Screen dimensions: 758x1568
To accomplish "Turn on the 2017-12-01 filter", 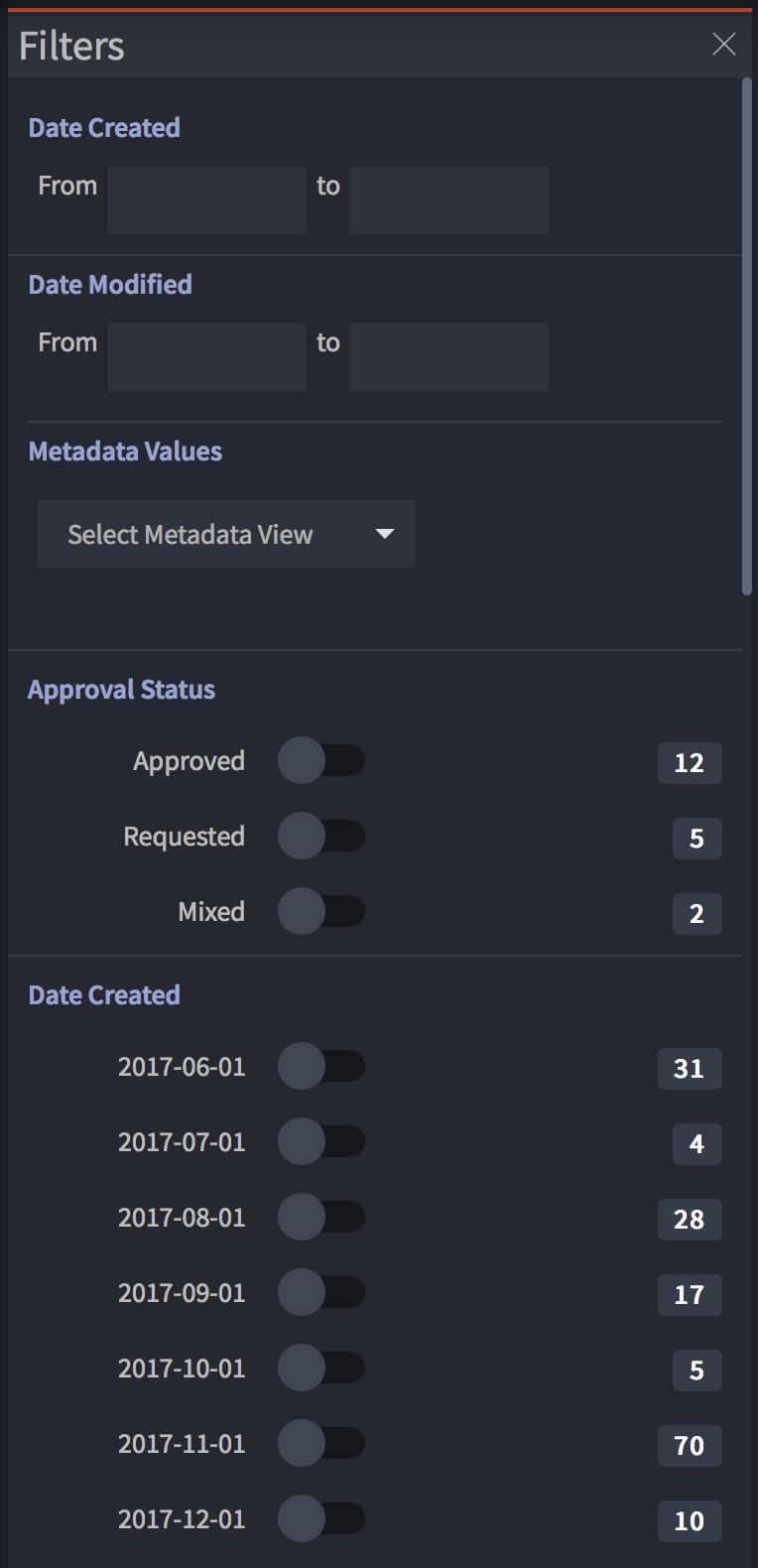I will tap(321, 1518).
